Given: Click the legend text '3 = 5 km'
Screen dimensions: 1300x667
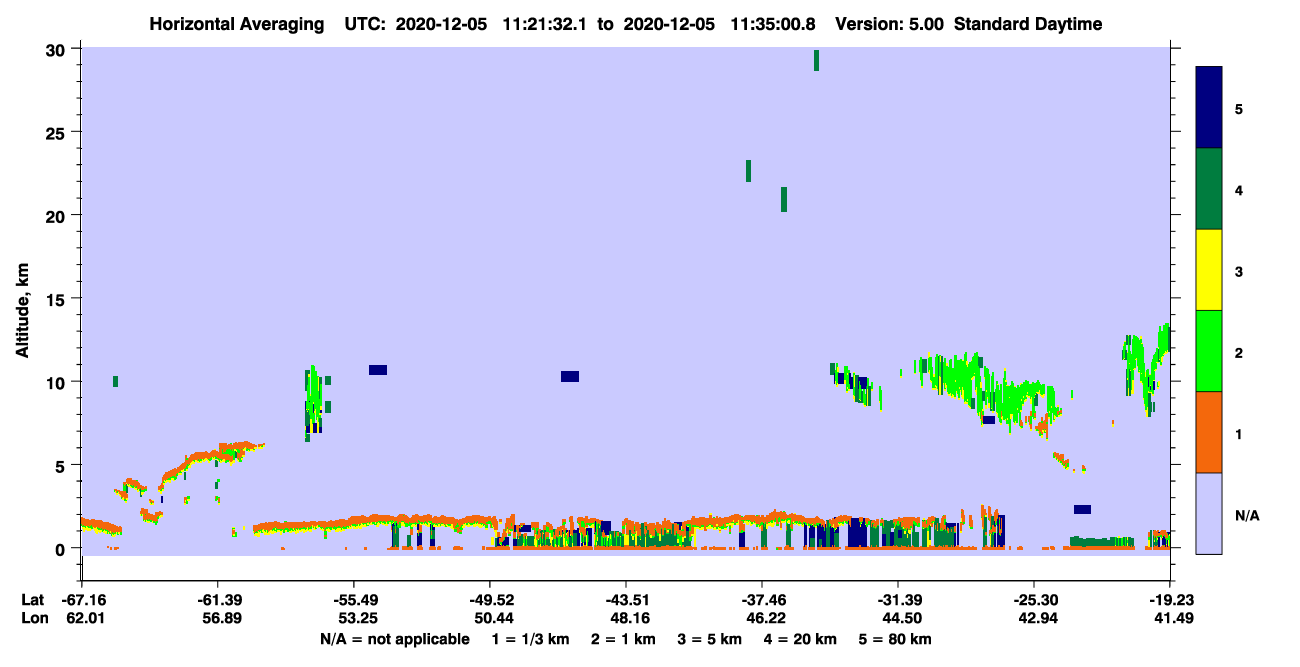Looking at the screenshot, I should 710,639.
